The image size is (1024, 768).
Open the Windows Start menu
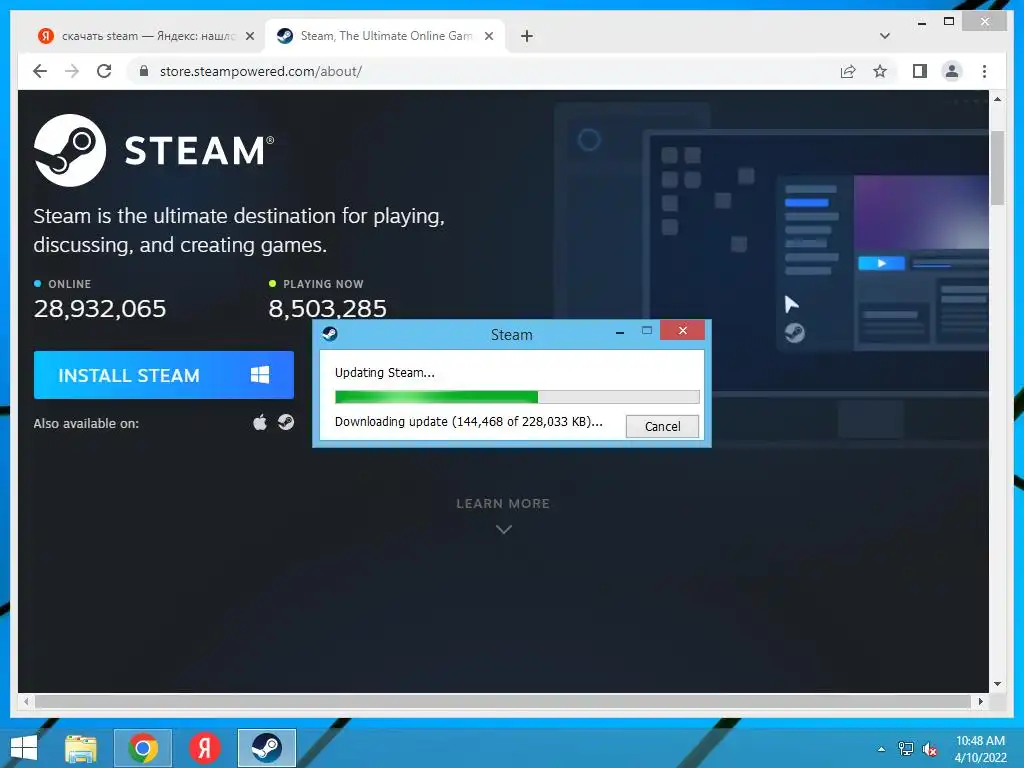pyautogui.click(x=24, y=748)
